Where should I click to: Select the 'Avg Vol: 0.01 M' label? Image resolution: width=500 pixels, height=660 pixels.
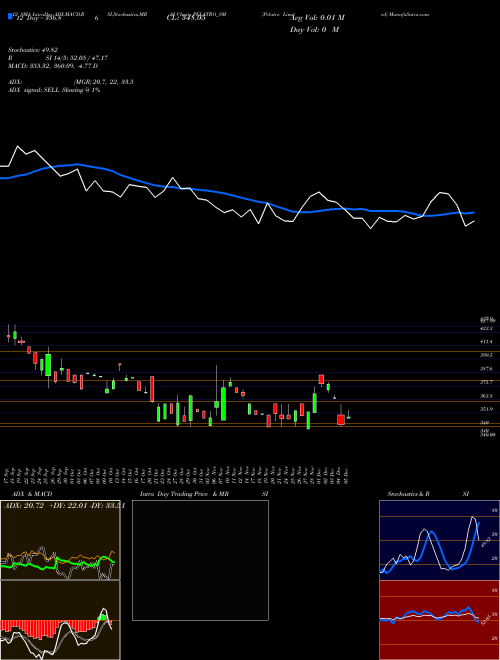(x=318, y=18)
